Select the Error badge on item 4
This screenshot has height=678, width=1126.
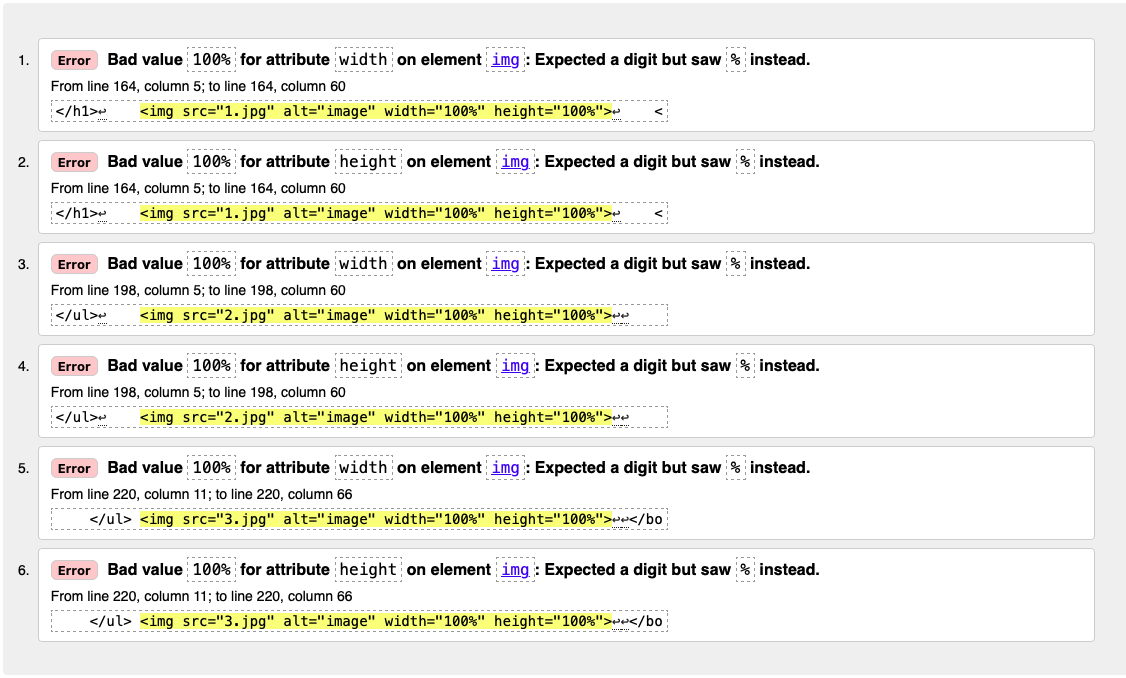pos(74,366)
